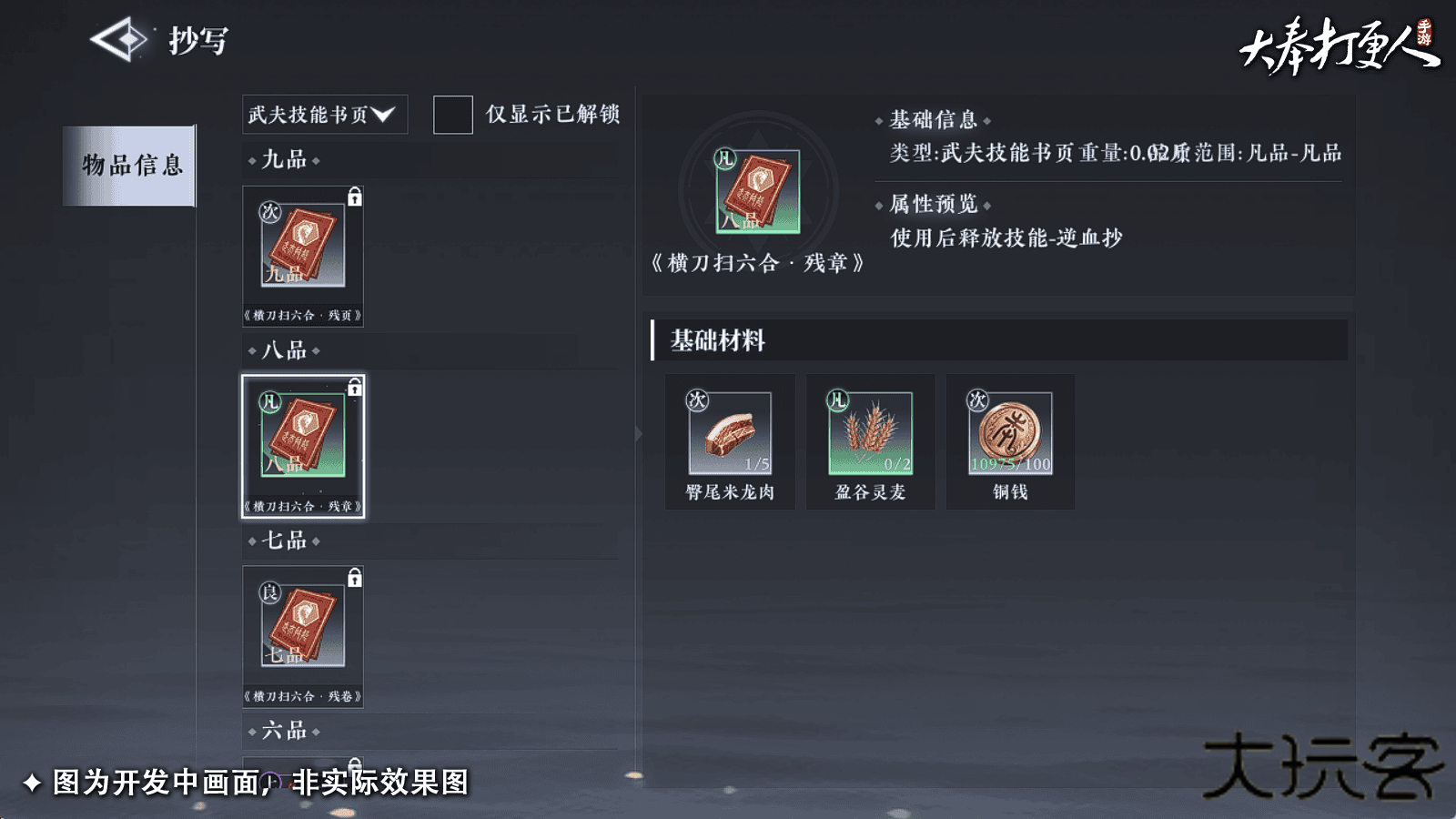Click the 六品 section header
The width and height of the screenshot is (1456, 819).
(284, 731)
